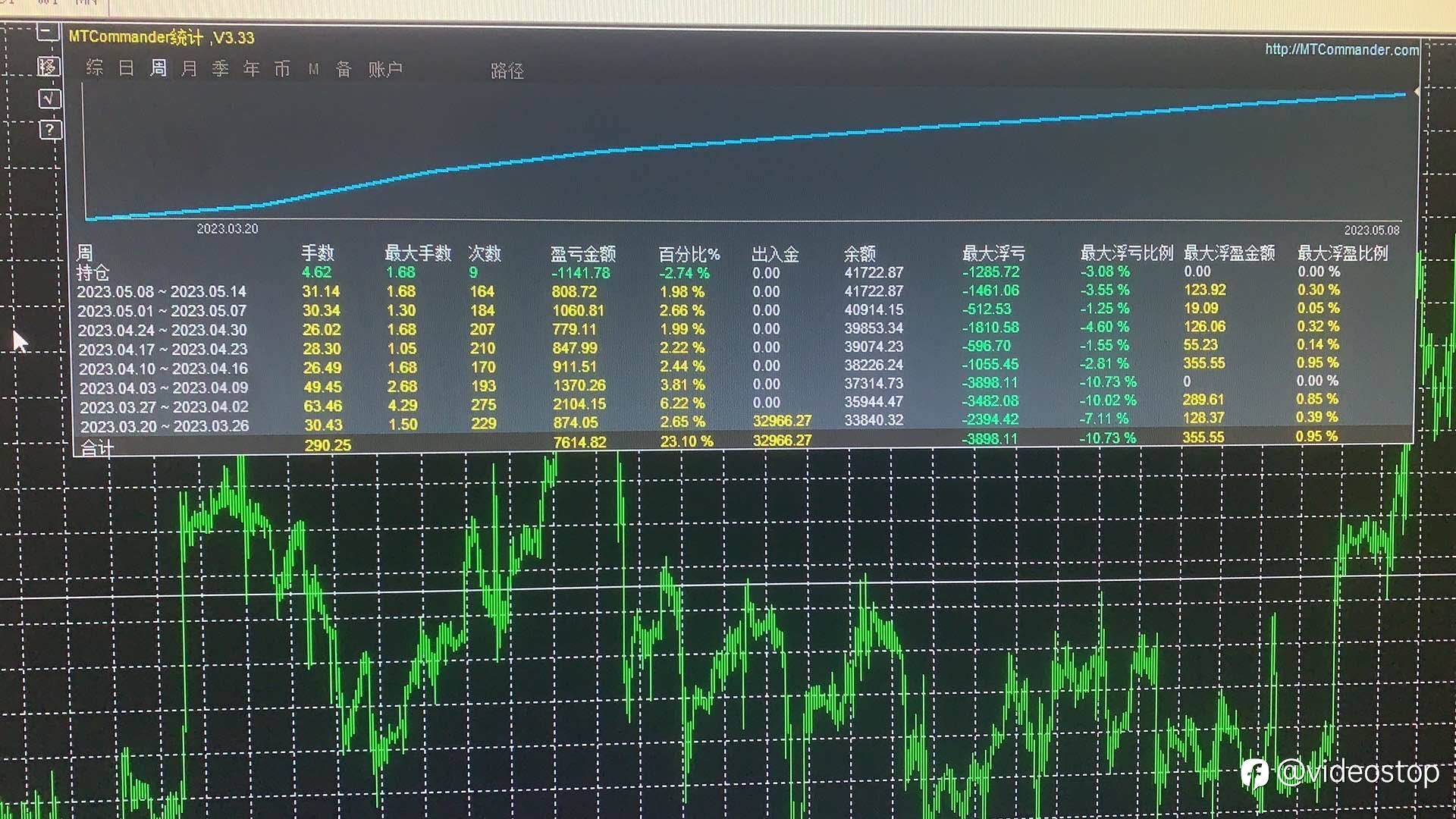Switch to the 综 summary tab
This screenshot has width=1456, height=819.
(x=95, y=68)
